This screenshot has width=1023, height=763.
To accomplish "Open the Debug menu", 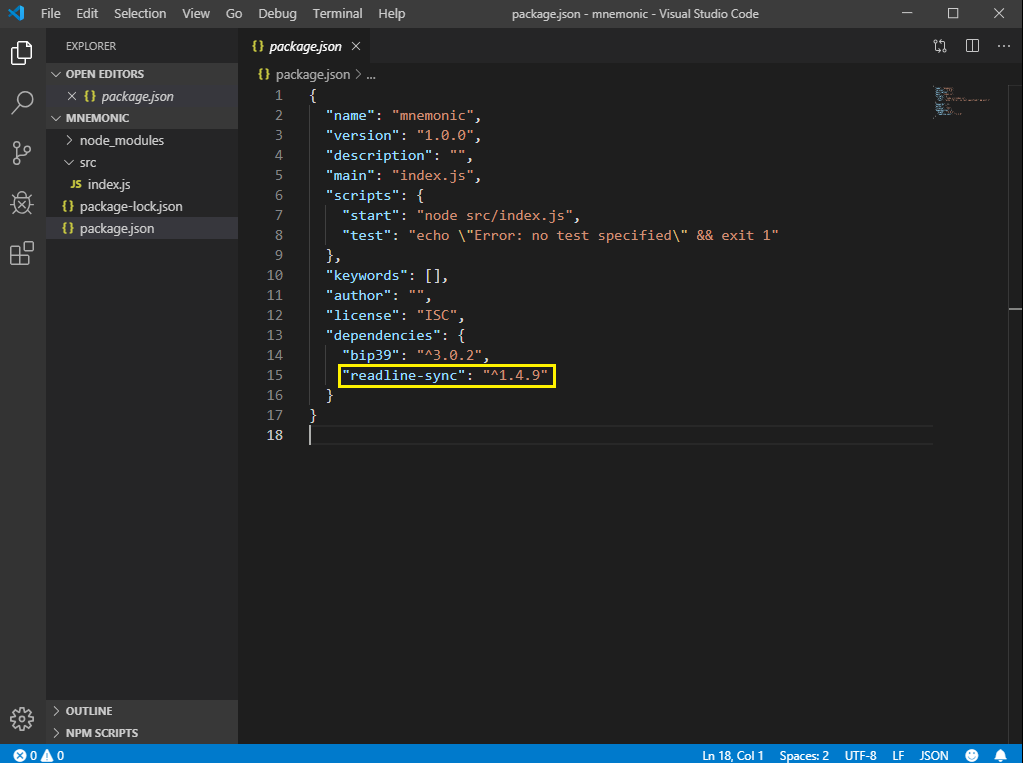I will coord(277,13).
